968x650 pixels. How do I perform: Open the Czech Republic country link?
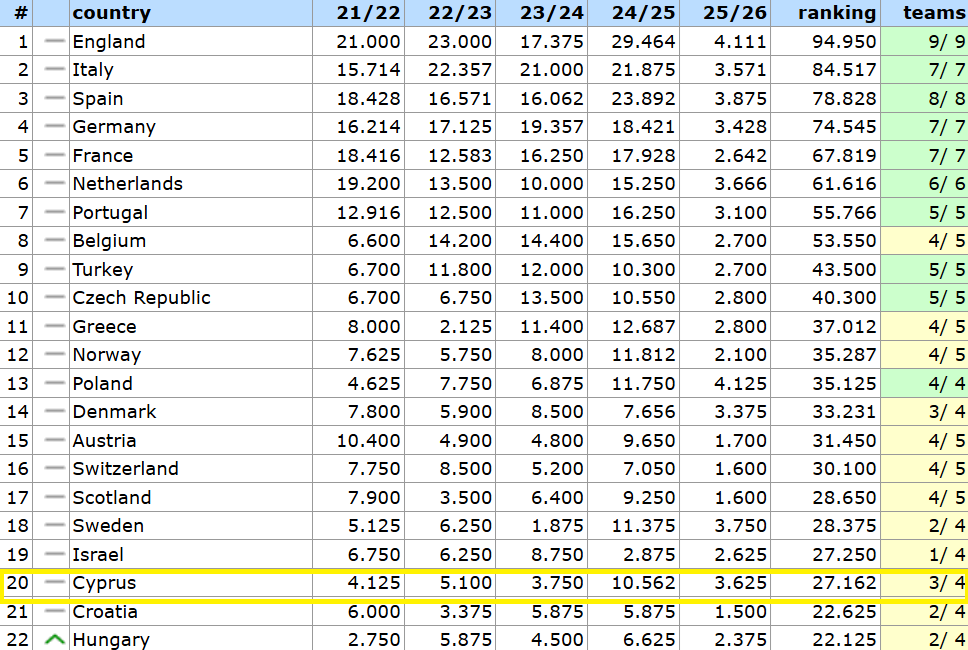[x=141, y=298]
